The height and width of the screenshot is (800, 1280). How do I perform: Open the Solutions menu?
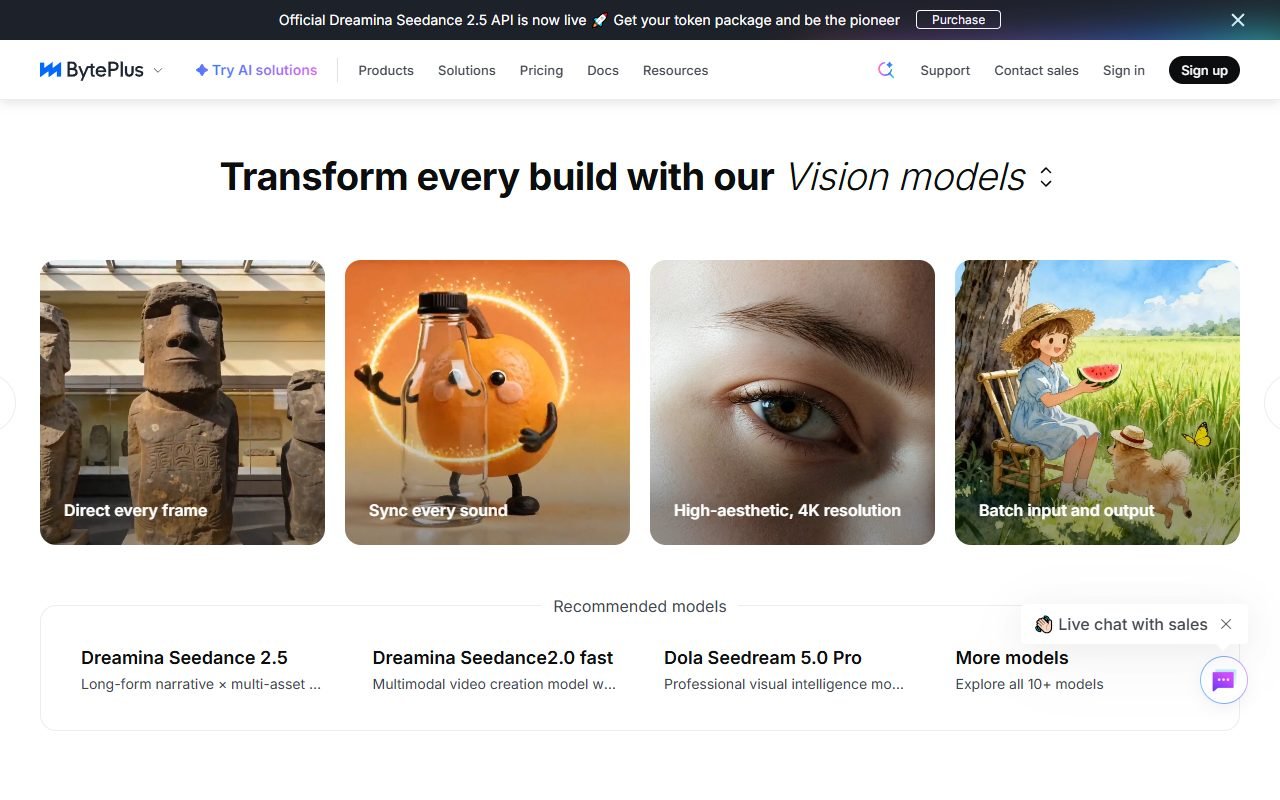point(467,70)
